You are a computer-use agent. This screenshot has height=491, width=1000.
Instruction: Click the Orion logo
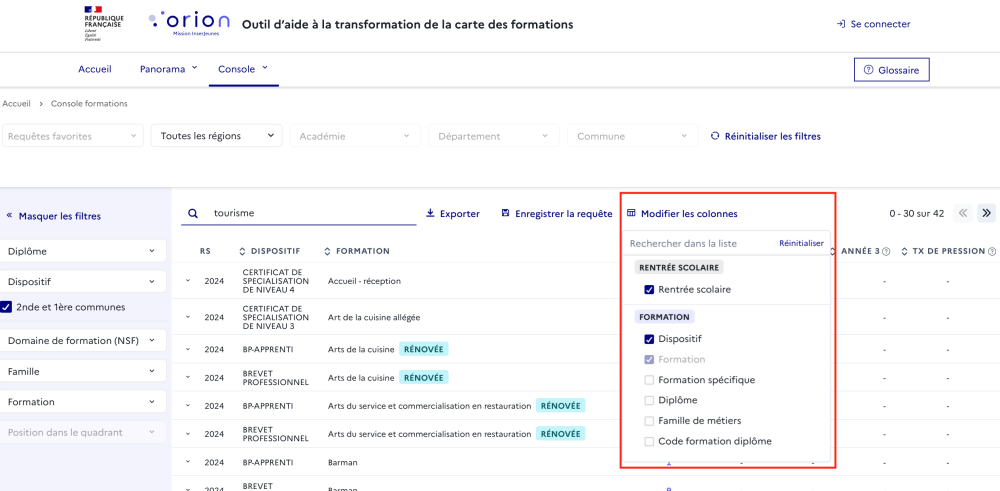pos(189,22)
